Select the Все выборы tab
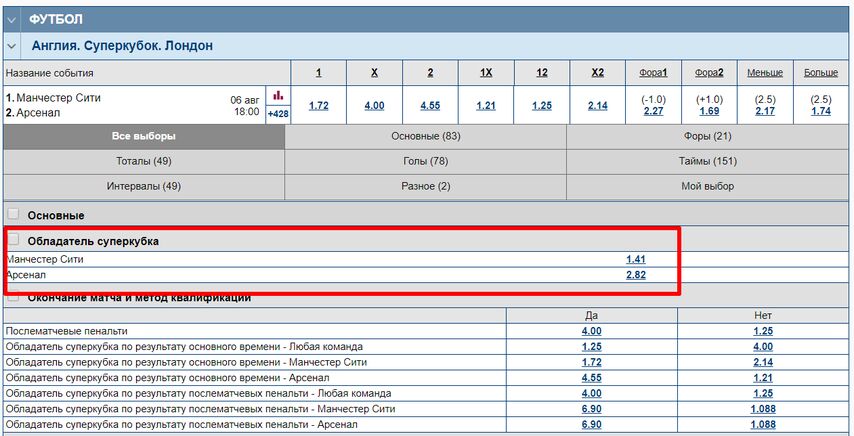854x436 pixels. coord(144,137)
